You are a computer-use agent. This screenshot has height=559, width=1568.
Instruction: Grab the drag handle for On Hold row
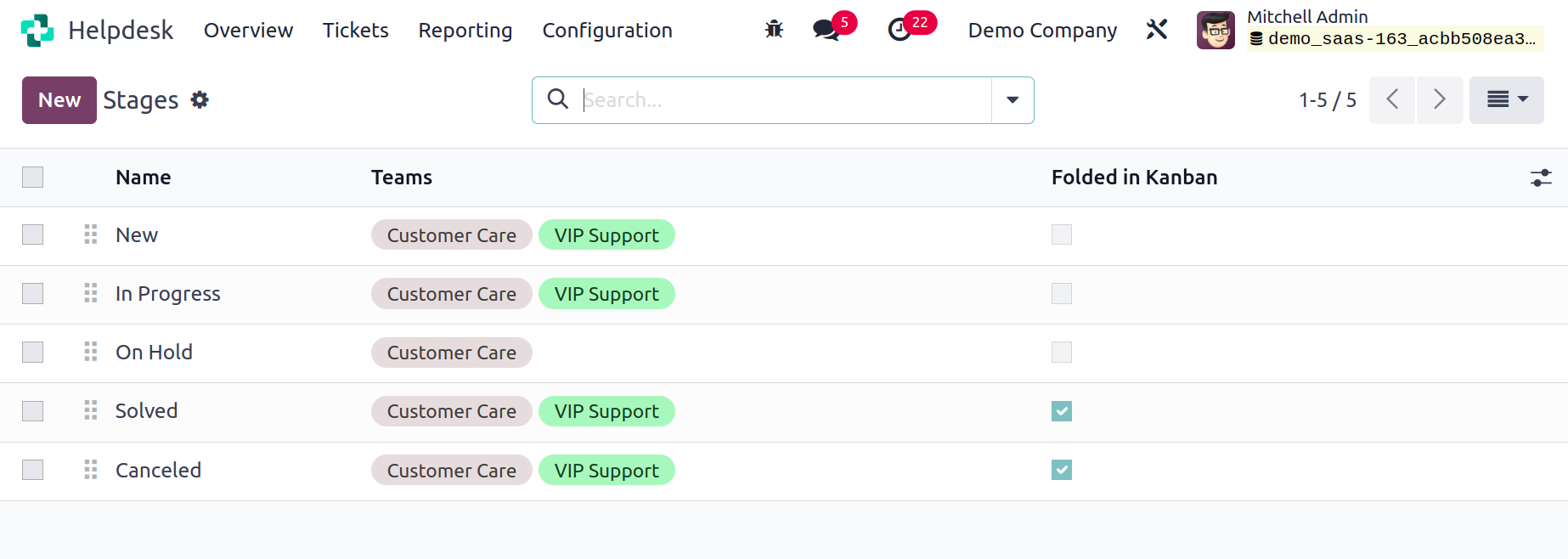tap(91, 353)
